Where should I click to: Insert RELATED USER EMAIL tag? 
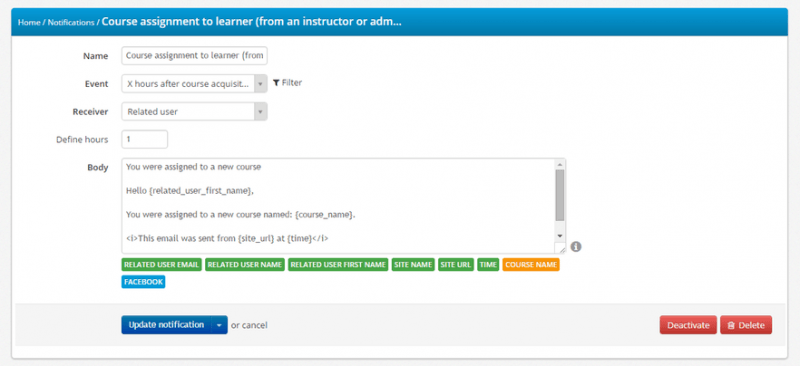pos(162,265)
